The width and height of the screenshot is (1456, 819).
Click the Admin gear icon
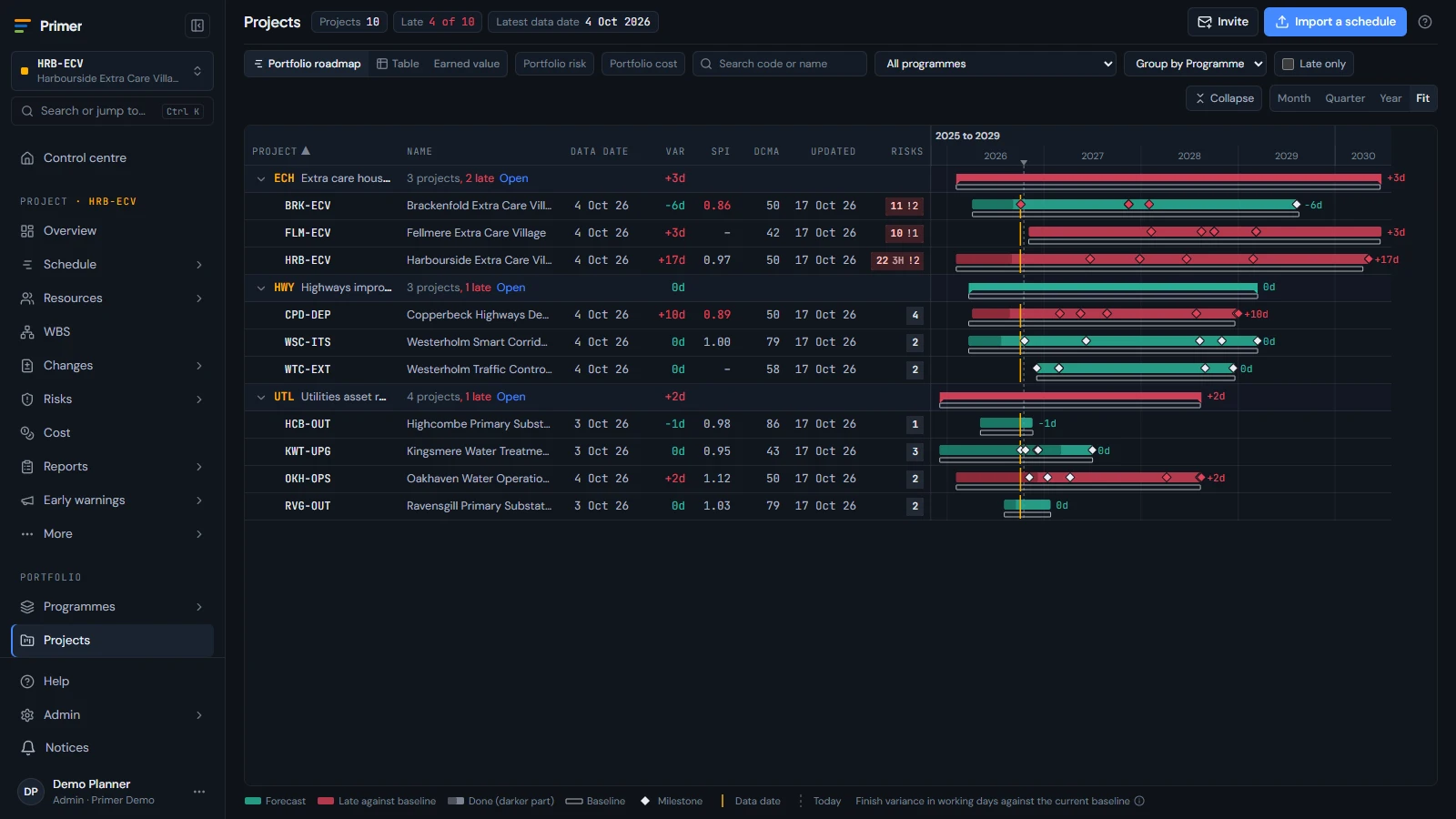(x=27, y=715)
